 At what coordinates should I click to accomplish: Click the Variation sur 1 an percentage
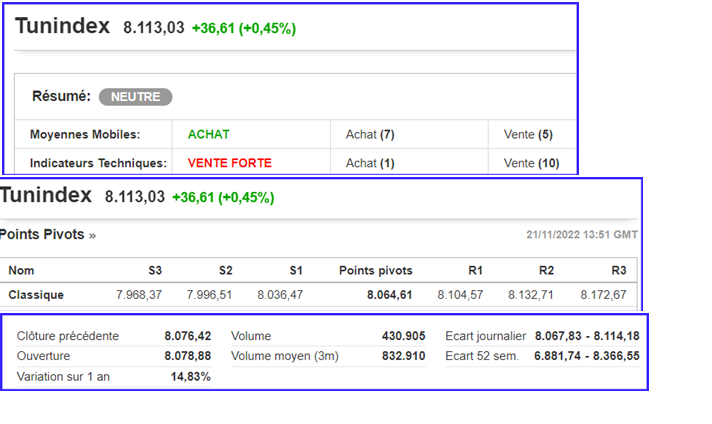point(190,376)
